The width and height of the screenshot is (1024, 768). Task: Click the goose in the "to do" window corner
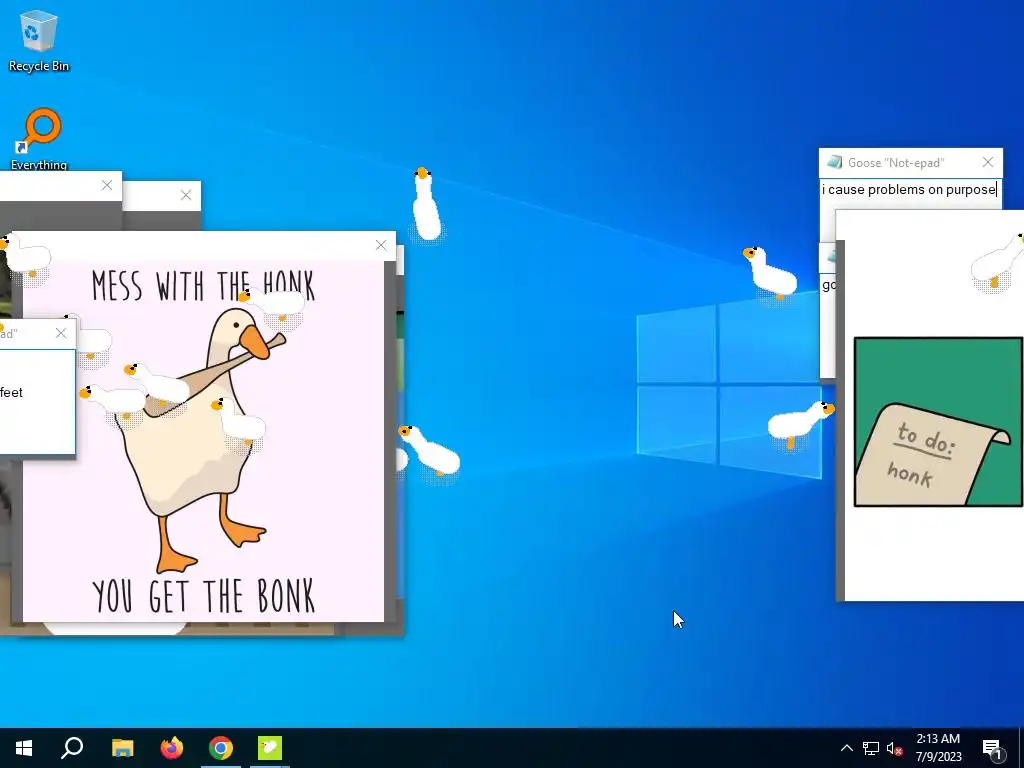pos(998,263)
